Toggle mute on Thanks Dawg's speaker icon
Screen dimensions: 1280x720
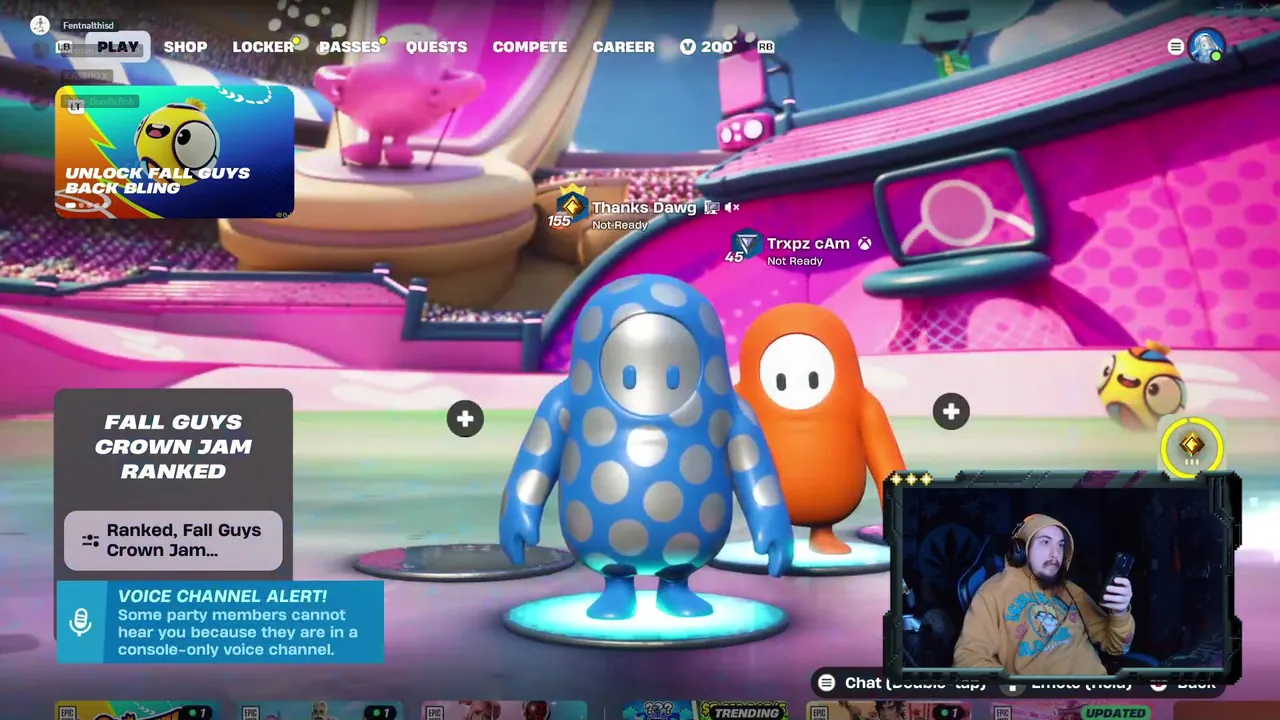click(731, 208)
